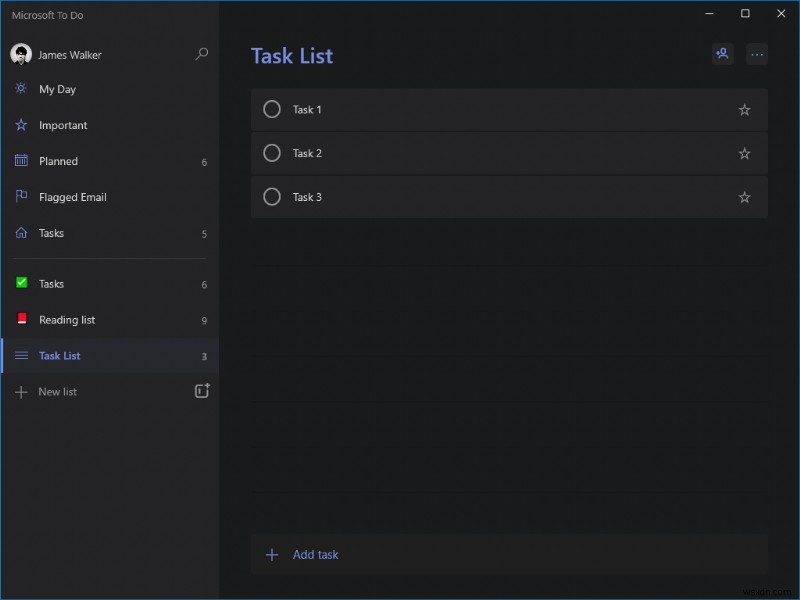This screenshot has height=600, width=800.
Task: Mark Task 2 as important with star
Action: 744,154
